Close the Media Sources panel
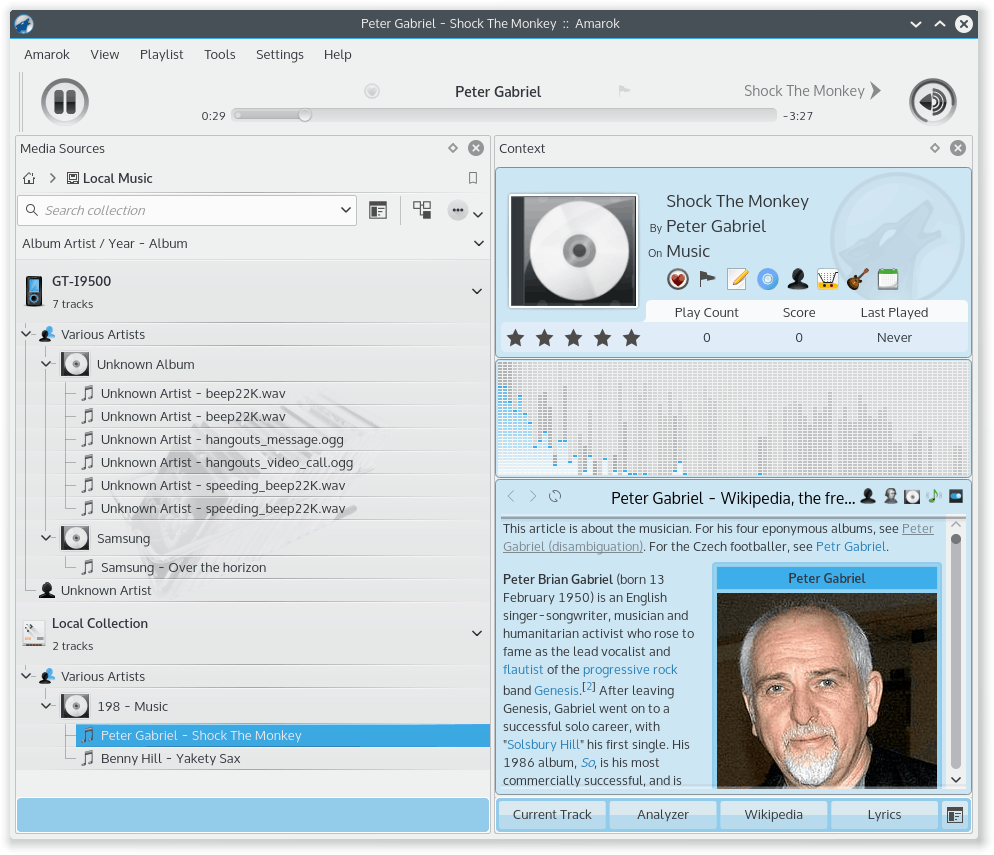The image size is (994, 855). click(x=476, y=148)
